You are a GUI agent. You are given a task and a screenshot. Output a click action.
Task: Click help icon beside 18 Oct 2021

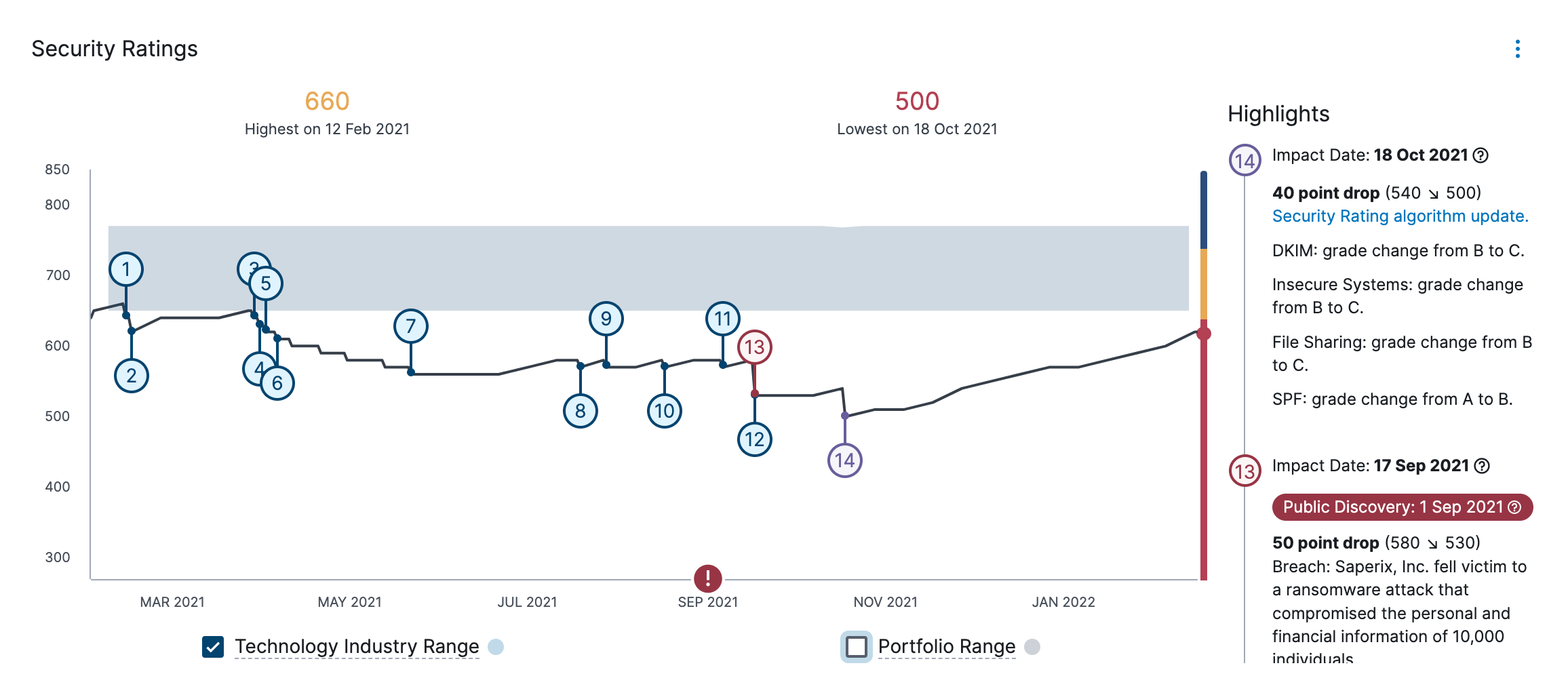[x=1481, y=155]
